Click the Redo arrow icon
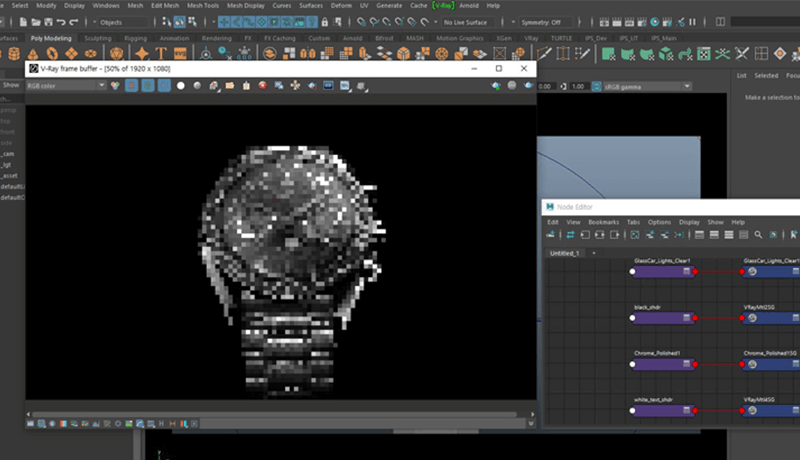The height and width of the screenshot is (460, 800). click(74, 22)
